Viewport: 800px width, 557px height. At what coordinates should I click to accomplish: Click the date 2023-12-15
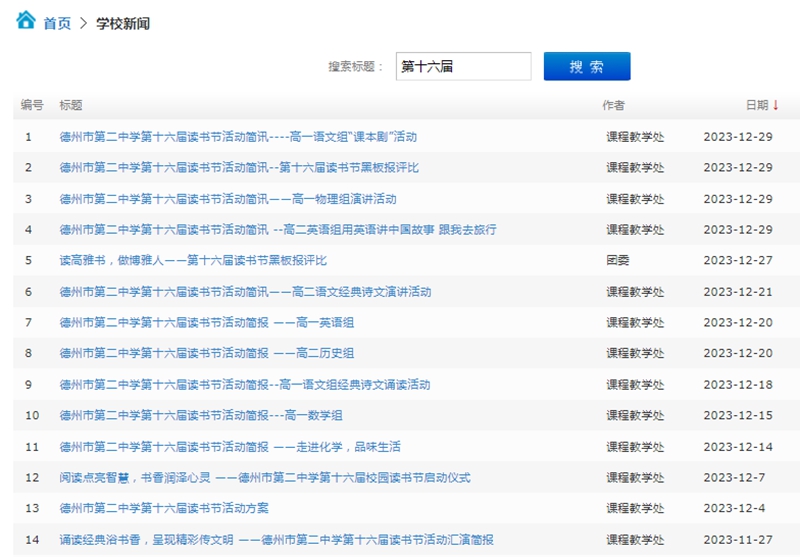click(x=738, y=415)
